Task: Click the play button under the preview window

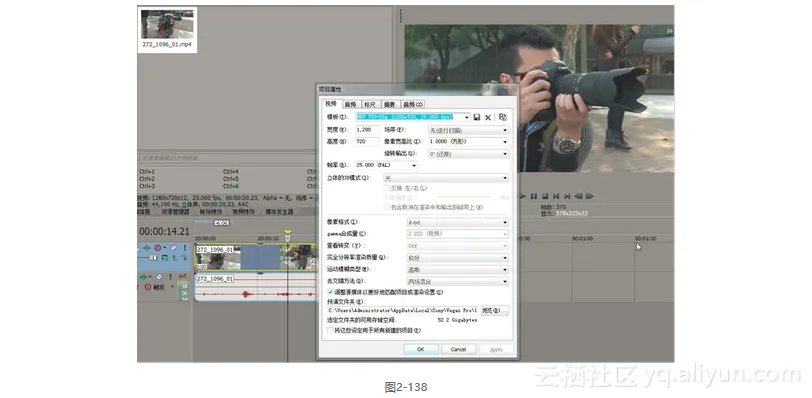Action: point(523,197)
